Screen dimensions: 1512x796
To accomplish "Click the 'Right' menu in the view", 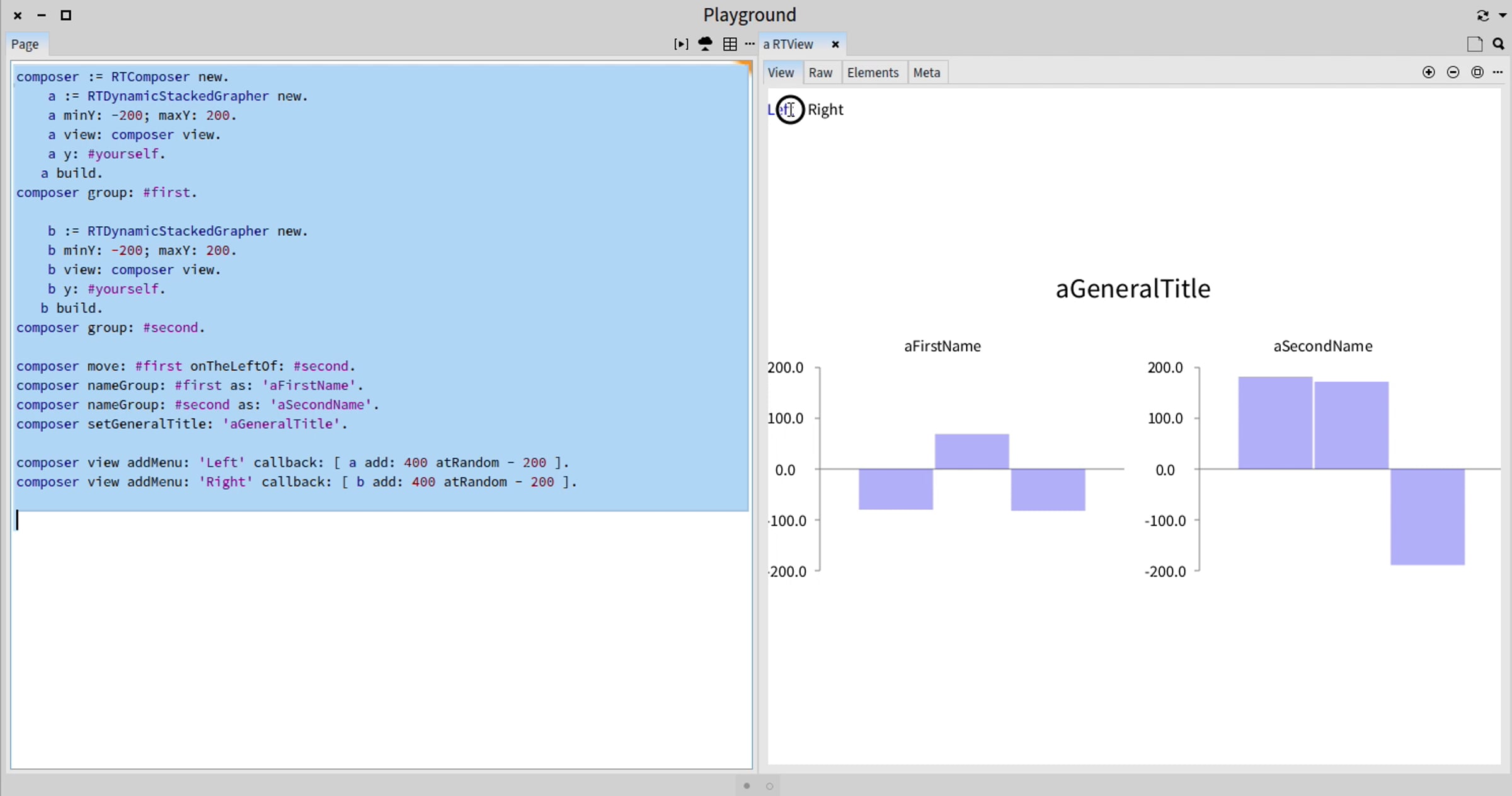I will click(x=825, y=110).
